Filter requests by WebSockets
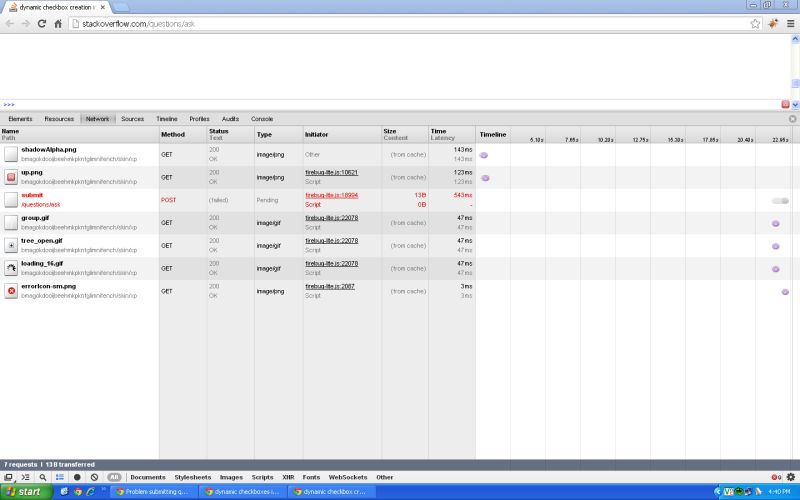Viewport: 800px width, 500px height. (x=348, y=477)
